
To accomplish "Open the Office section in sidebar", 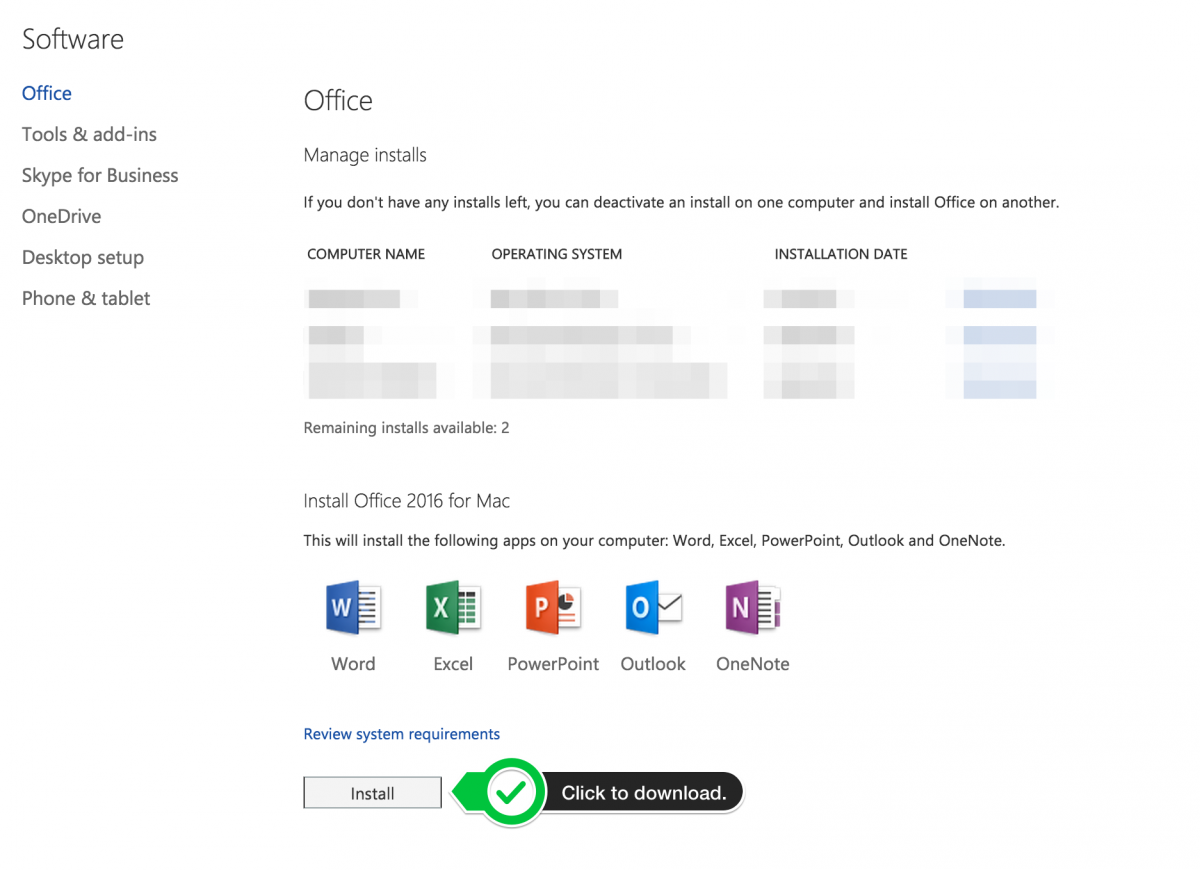I will (46, 93).
